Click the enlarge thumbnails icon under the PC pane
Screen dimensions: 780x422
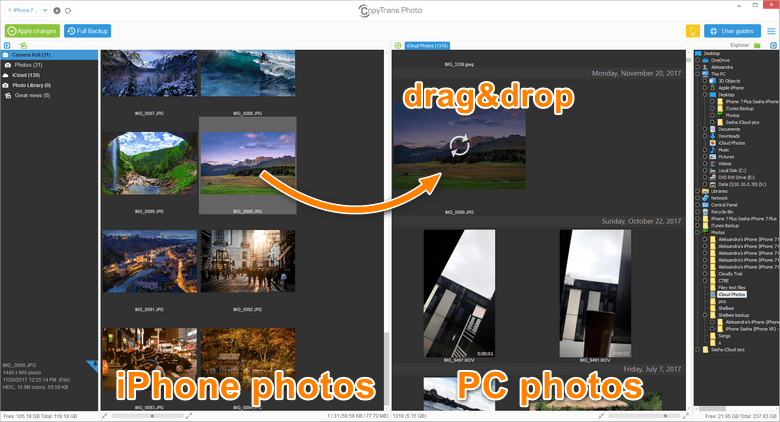click(686, 416)
